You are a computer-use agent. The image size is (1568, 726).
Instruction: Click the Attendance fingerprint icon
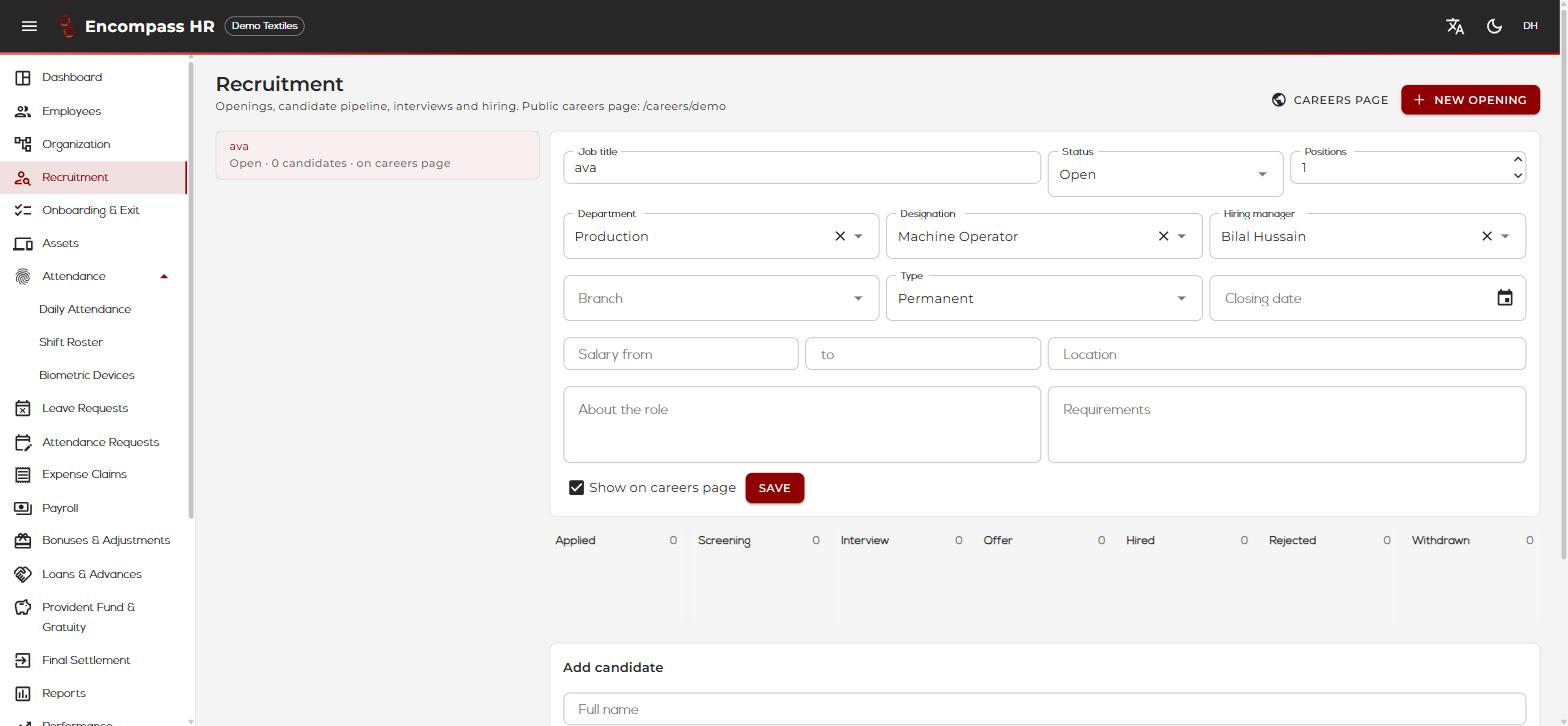[23, 276]
